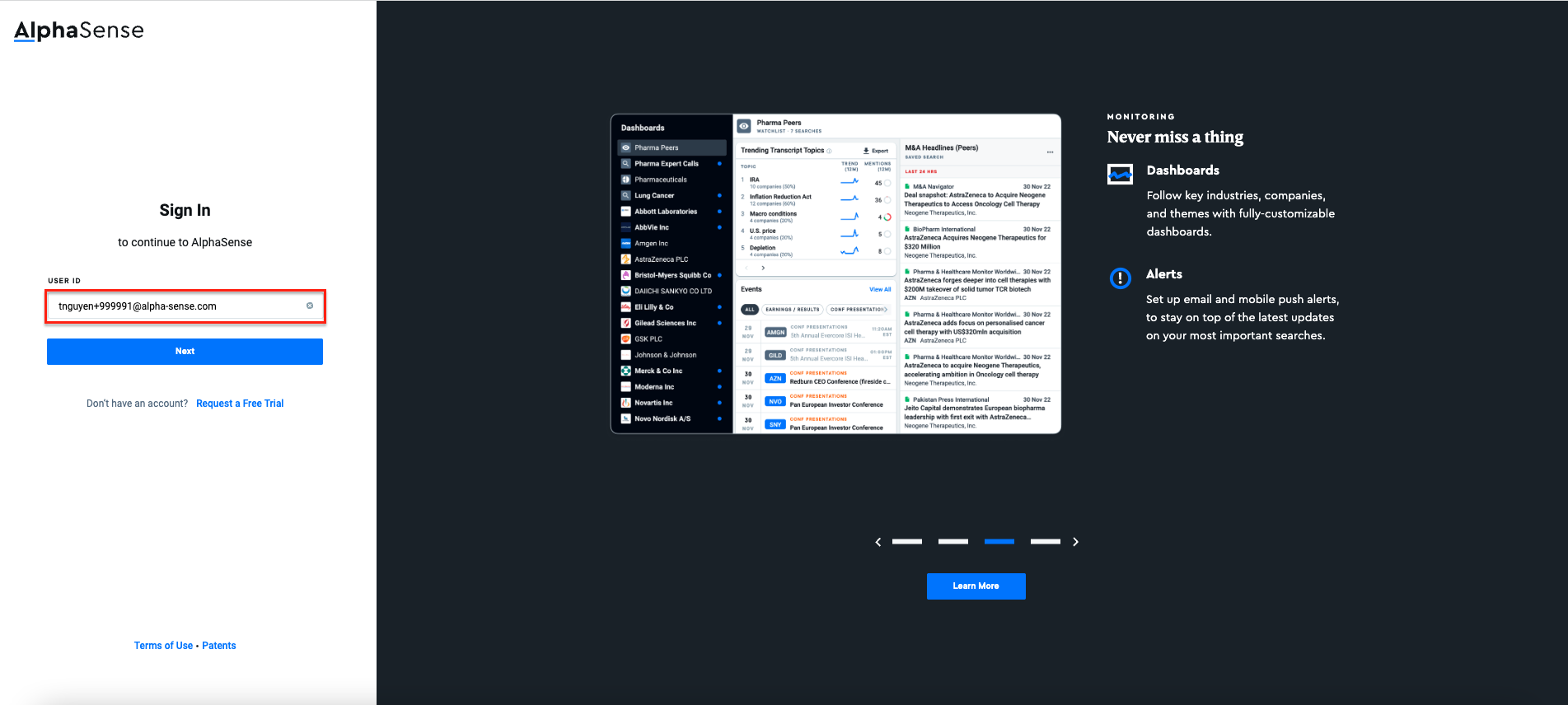Image resolution: width=1568 pixels, height=705 pixels.
Task: Focus the User ID email input field
Action: (185, 306)
